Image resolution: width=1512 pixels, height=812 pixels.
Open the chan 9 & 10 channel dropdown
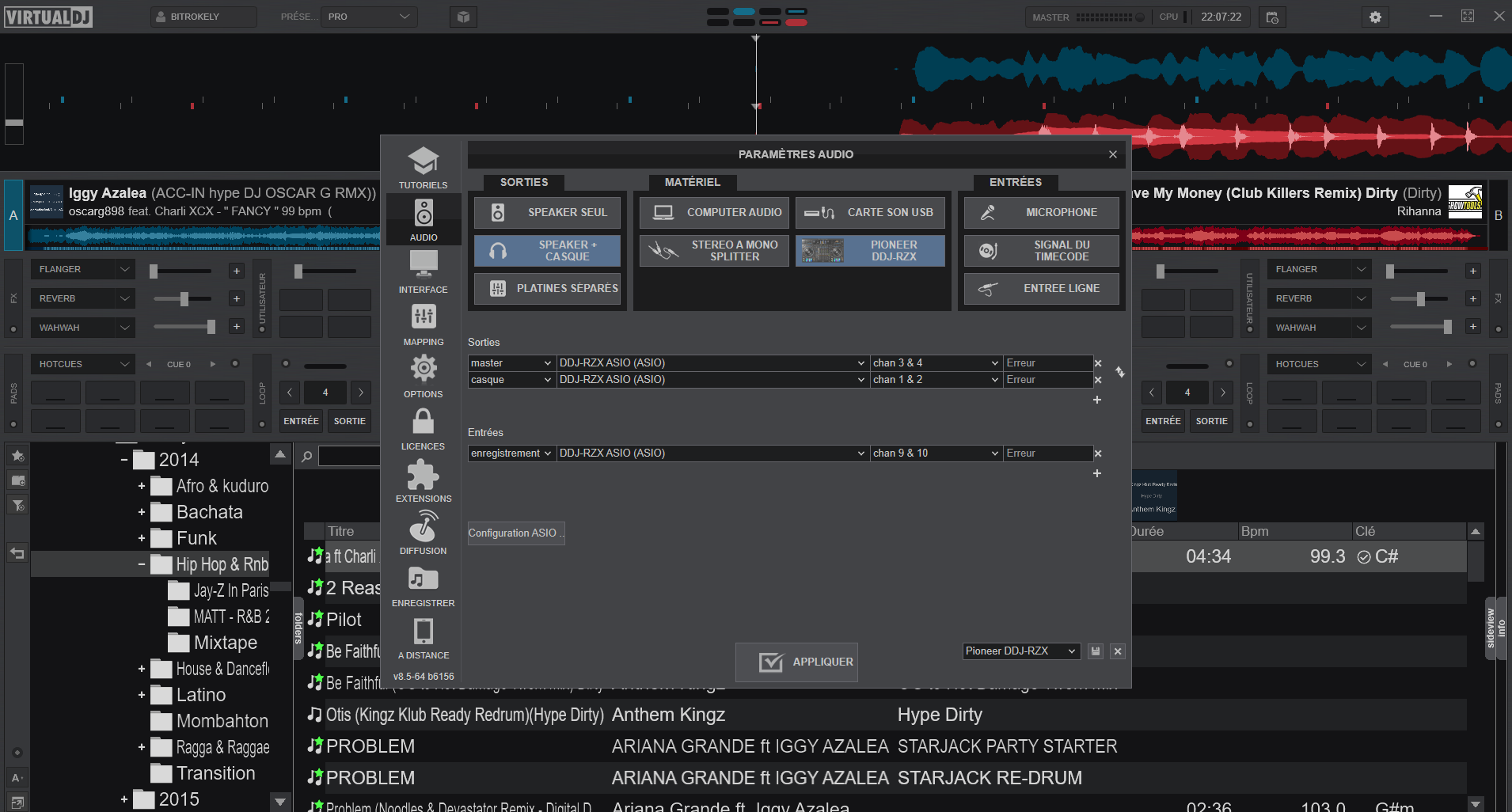(936, 453)
